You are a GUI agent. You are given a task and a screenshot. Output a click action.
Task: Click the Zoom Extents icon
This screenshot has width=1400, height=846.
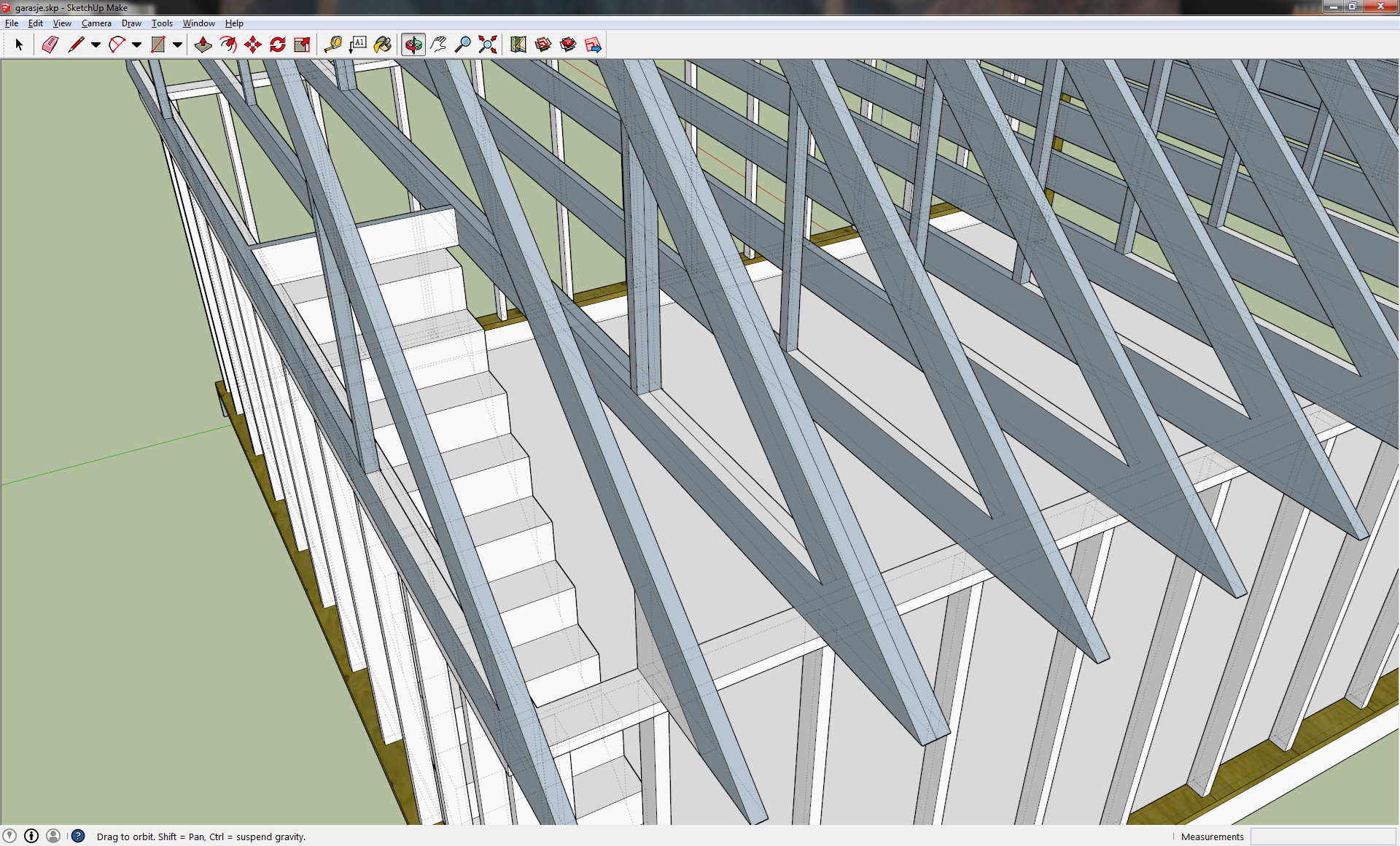487,45
